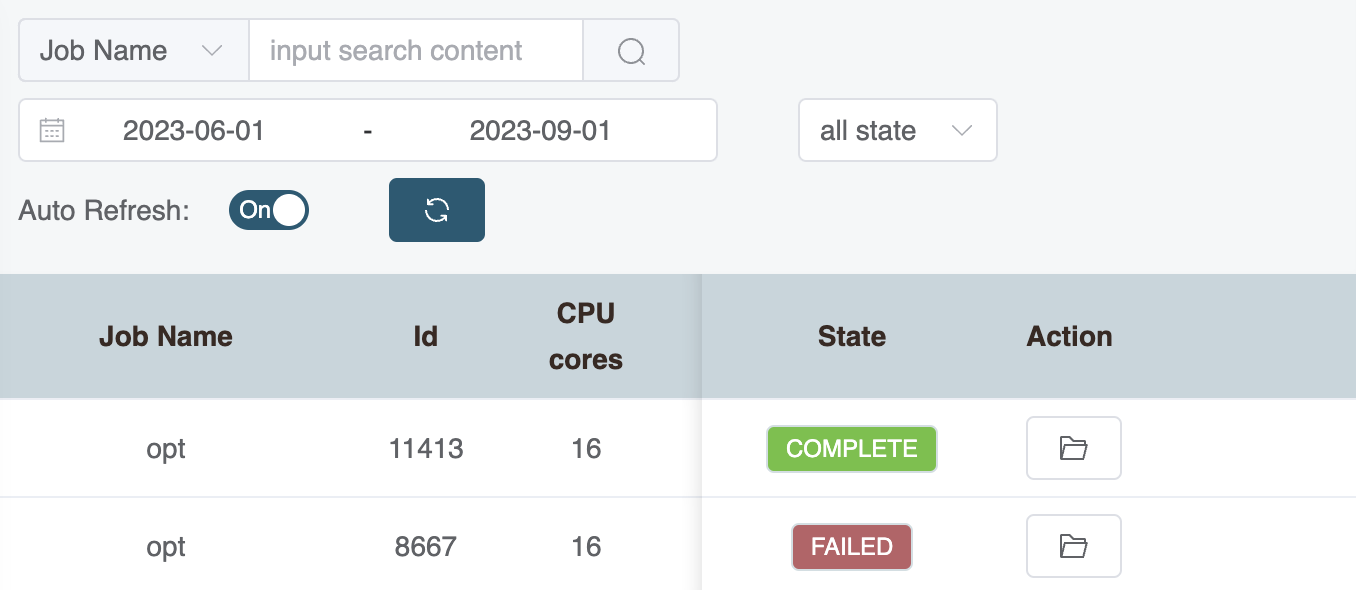The width and height of the screenshot is (1356, 590).
Task: Click the CPU cores column header
Action: pos(586,337)
